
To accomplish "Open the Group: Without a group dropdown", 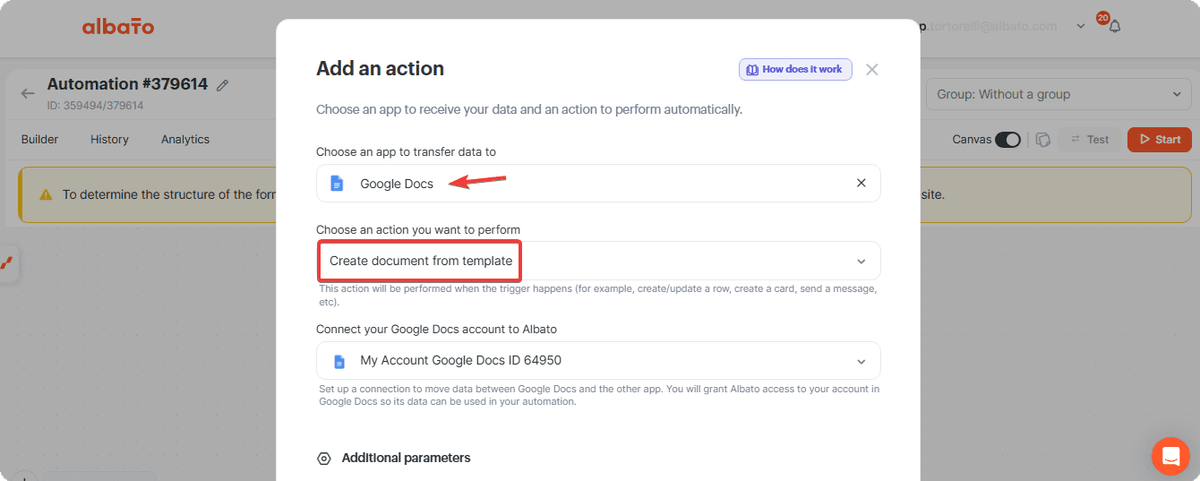I will [1059, 94].
